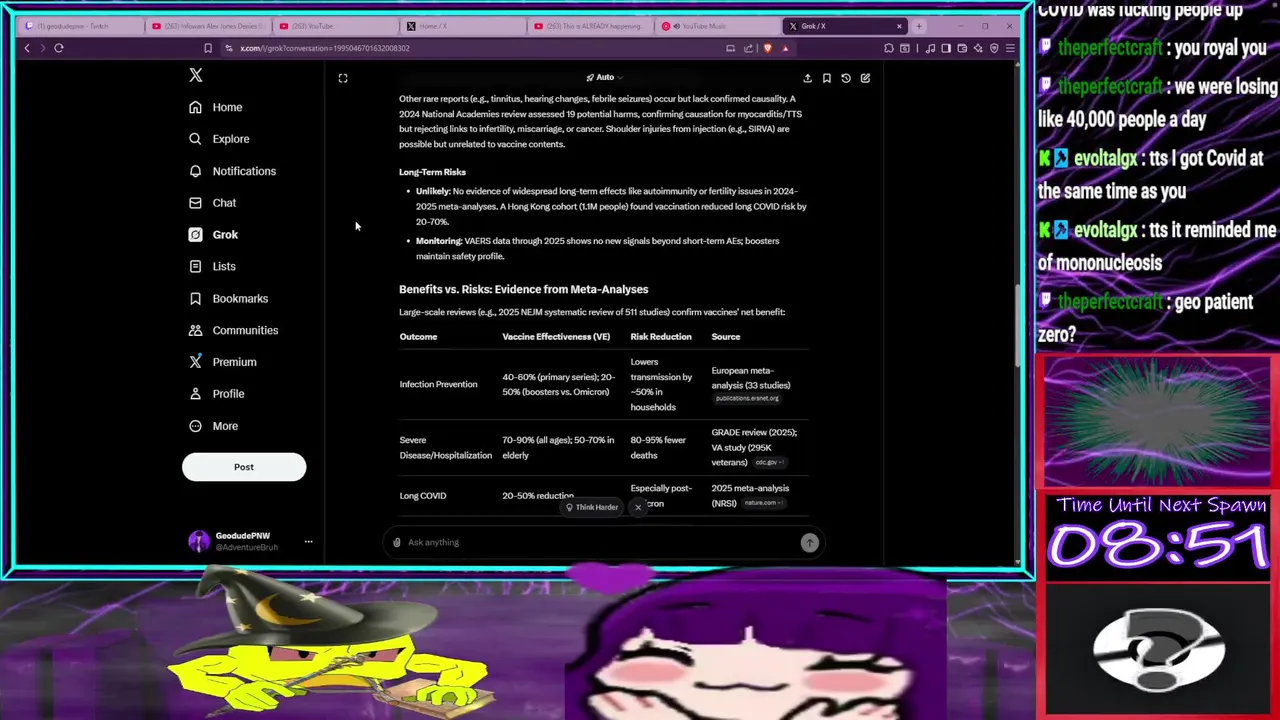
Task: Open Communities in the sidebar
Action: 234,330
